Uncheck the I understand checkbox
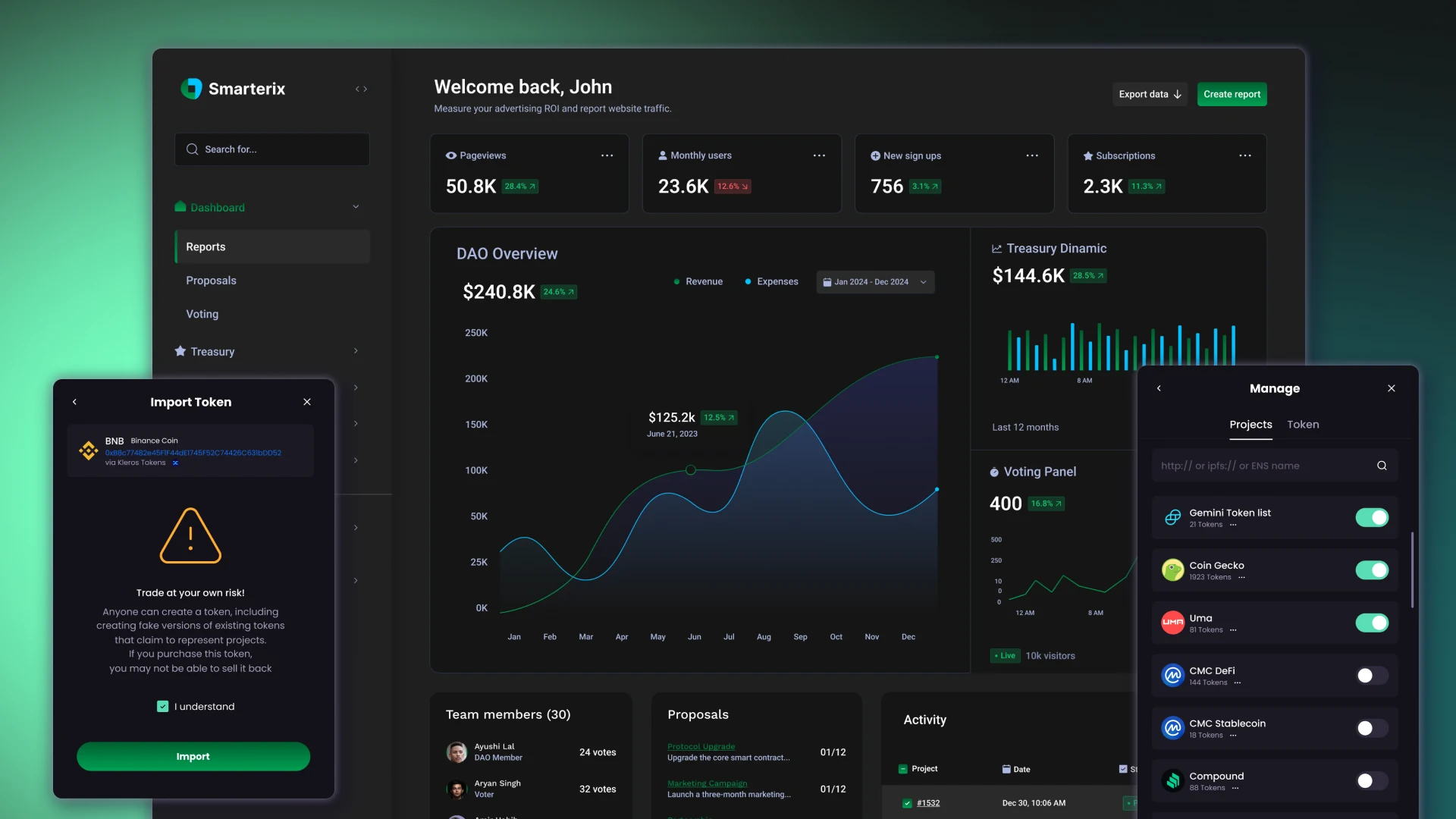Viewport: 1456px width, 819px height. click(162, 707)
